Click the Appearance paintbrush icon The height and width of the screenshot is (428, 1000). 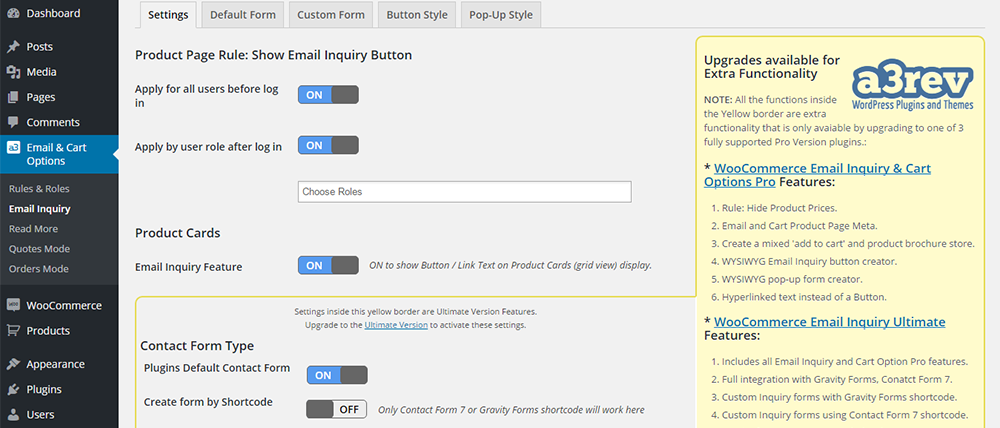click(x=13, y=364)
